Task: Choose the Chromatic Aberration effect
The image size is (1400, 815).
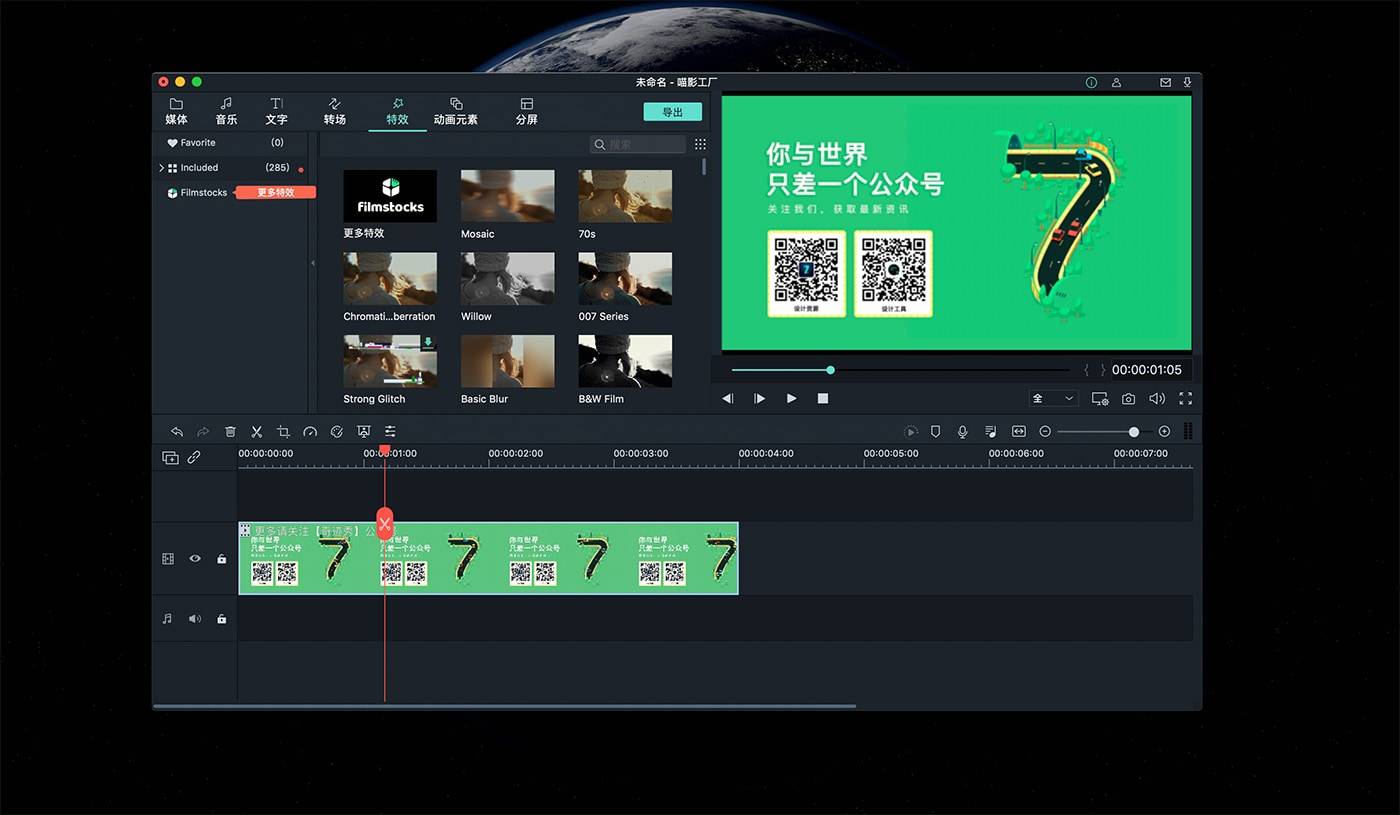Action: 390,278
